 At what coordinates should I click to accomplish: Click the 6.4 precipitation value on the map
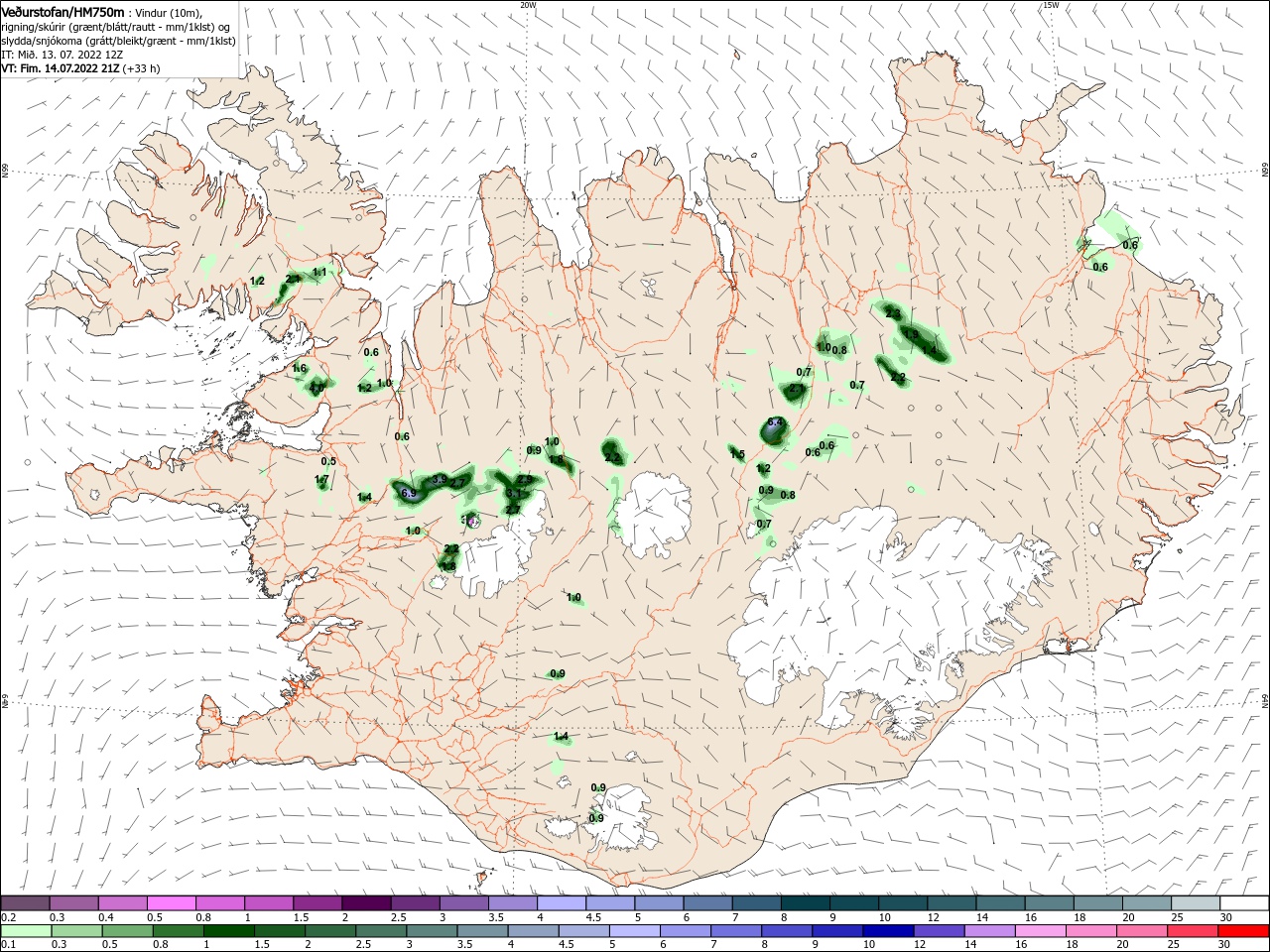776,422
